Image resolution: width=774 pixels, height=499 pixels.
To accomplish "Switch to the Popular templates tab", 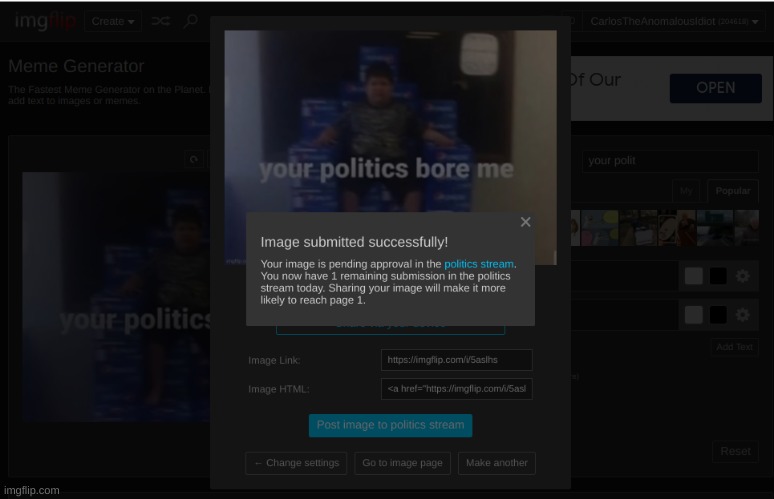I will (x=732, y=191).
